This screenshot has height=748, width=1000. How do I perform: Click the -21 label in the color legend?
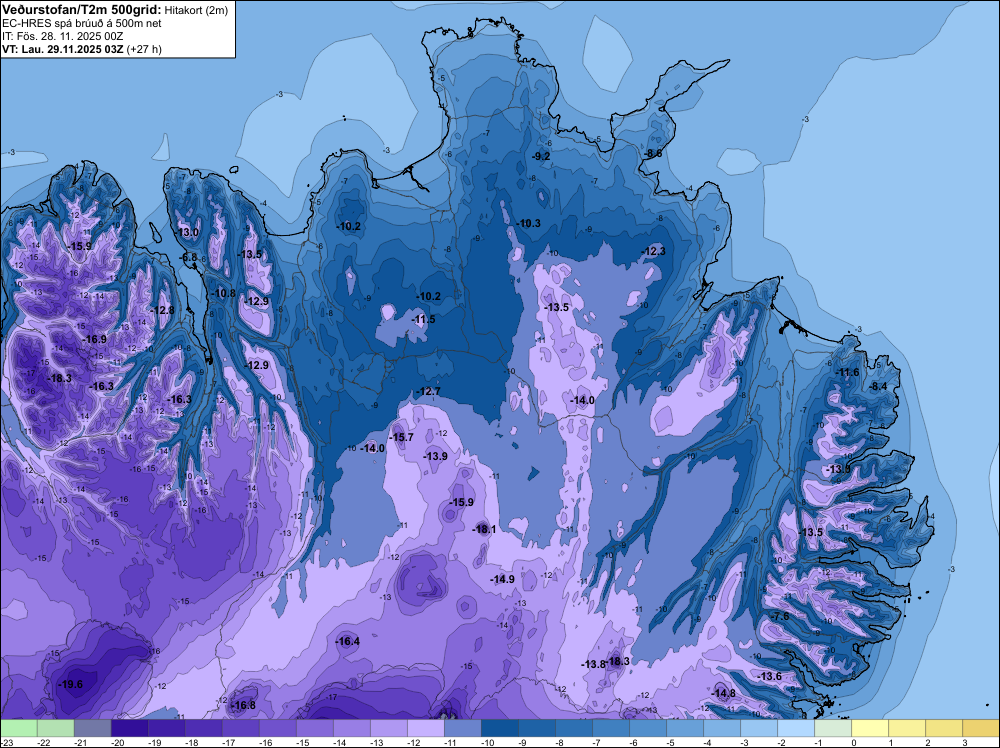81,742
